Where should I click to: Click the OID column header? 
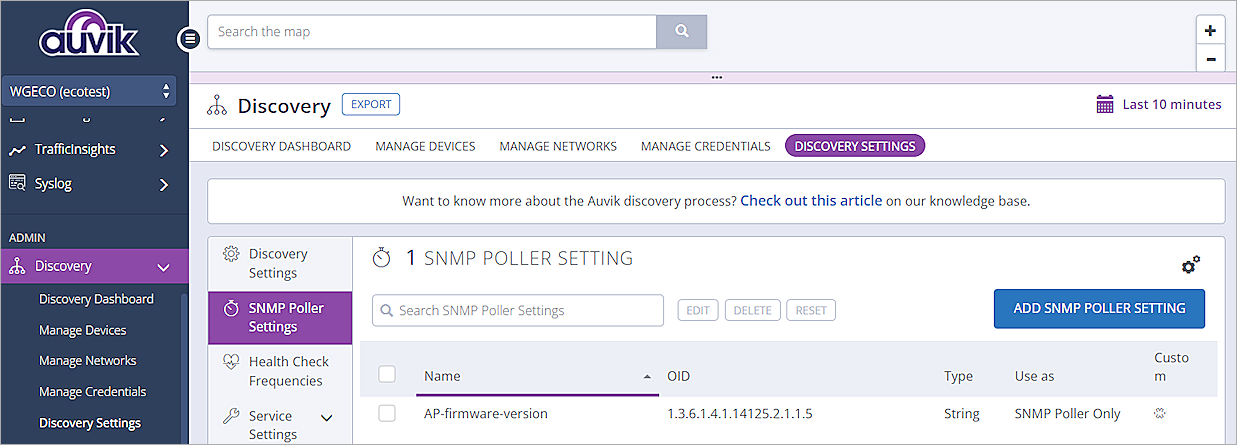(678, 376)
